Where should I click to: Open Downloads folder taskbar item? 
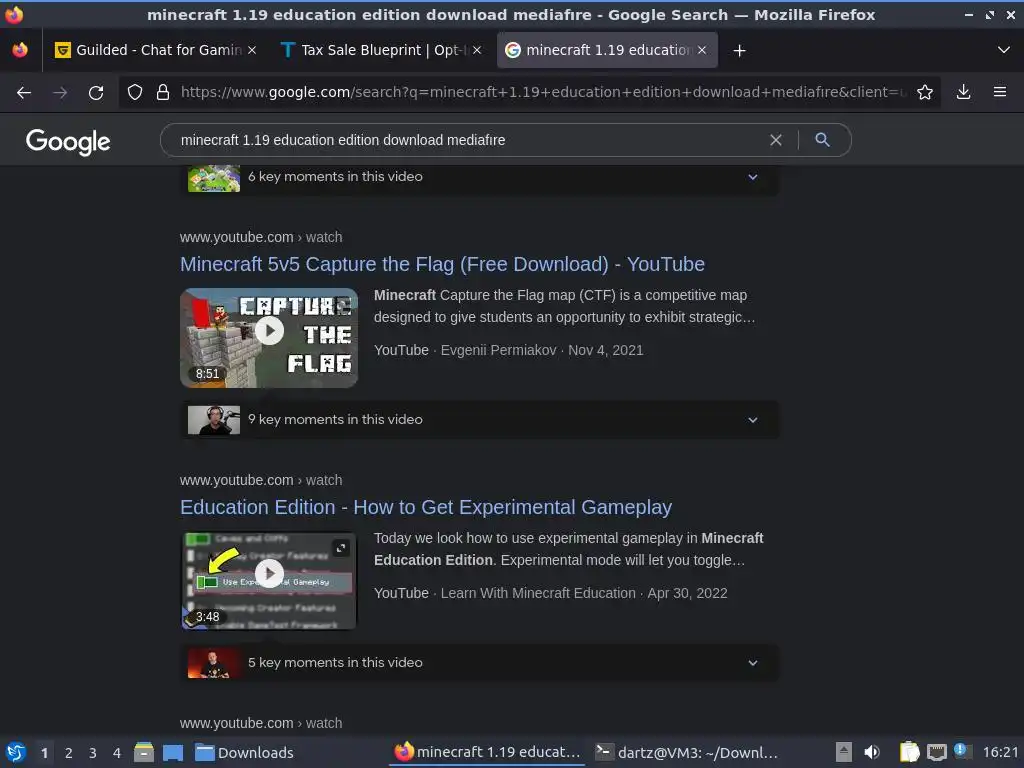(x=244, y=752)
